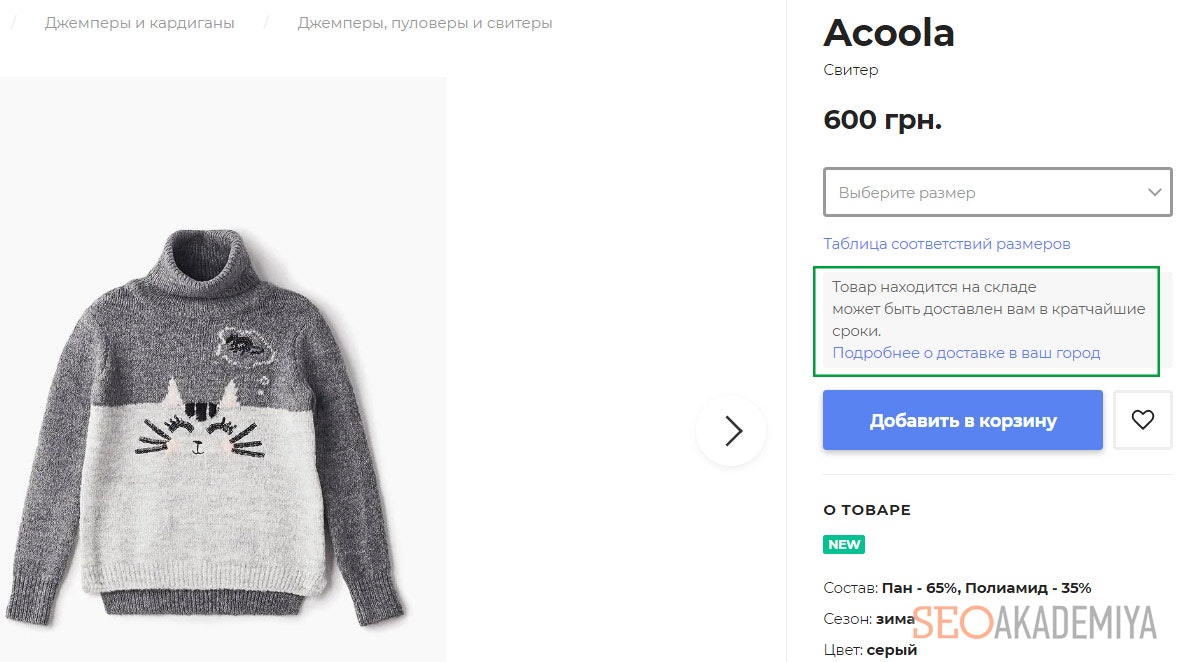1180x662 pixels.
Task: Open 'Таблица соответствий размеров' link
Action: (x=946, y=243)
